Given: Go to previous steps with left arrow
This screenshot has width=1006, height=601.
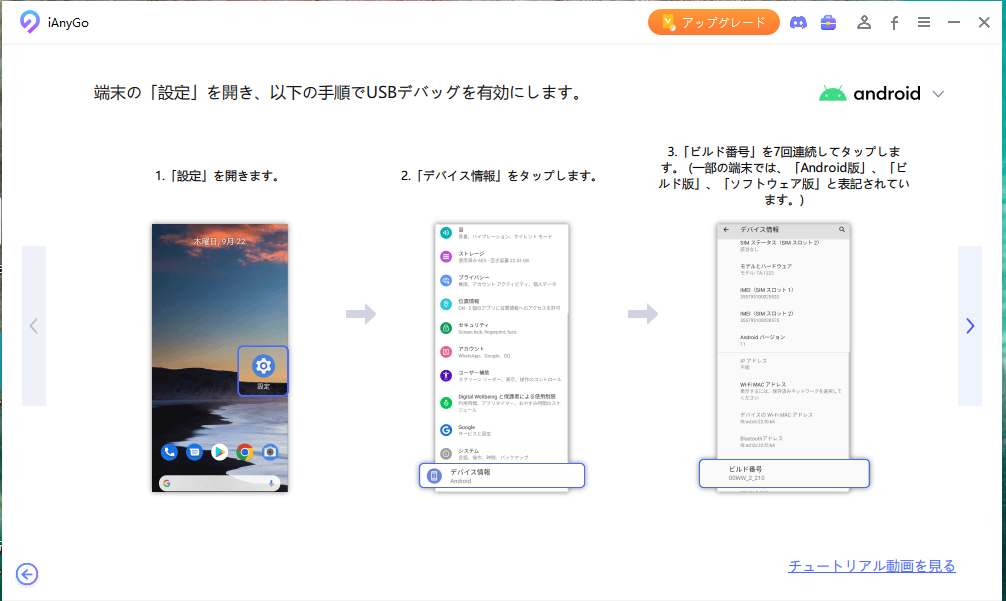Looking at the screenshot, I should tap(34, 326).
